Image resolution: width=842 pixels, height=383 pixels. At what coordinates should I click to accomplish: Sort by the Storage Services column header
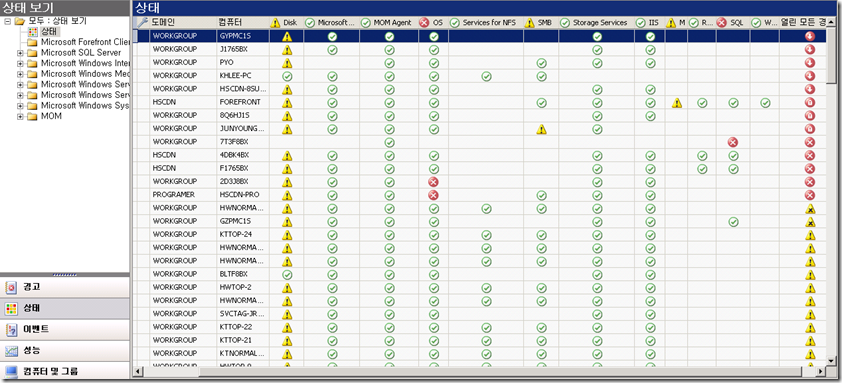[x=596, y=23]
